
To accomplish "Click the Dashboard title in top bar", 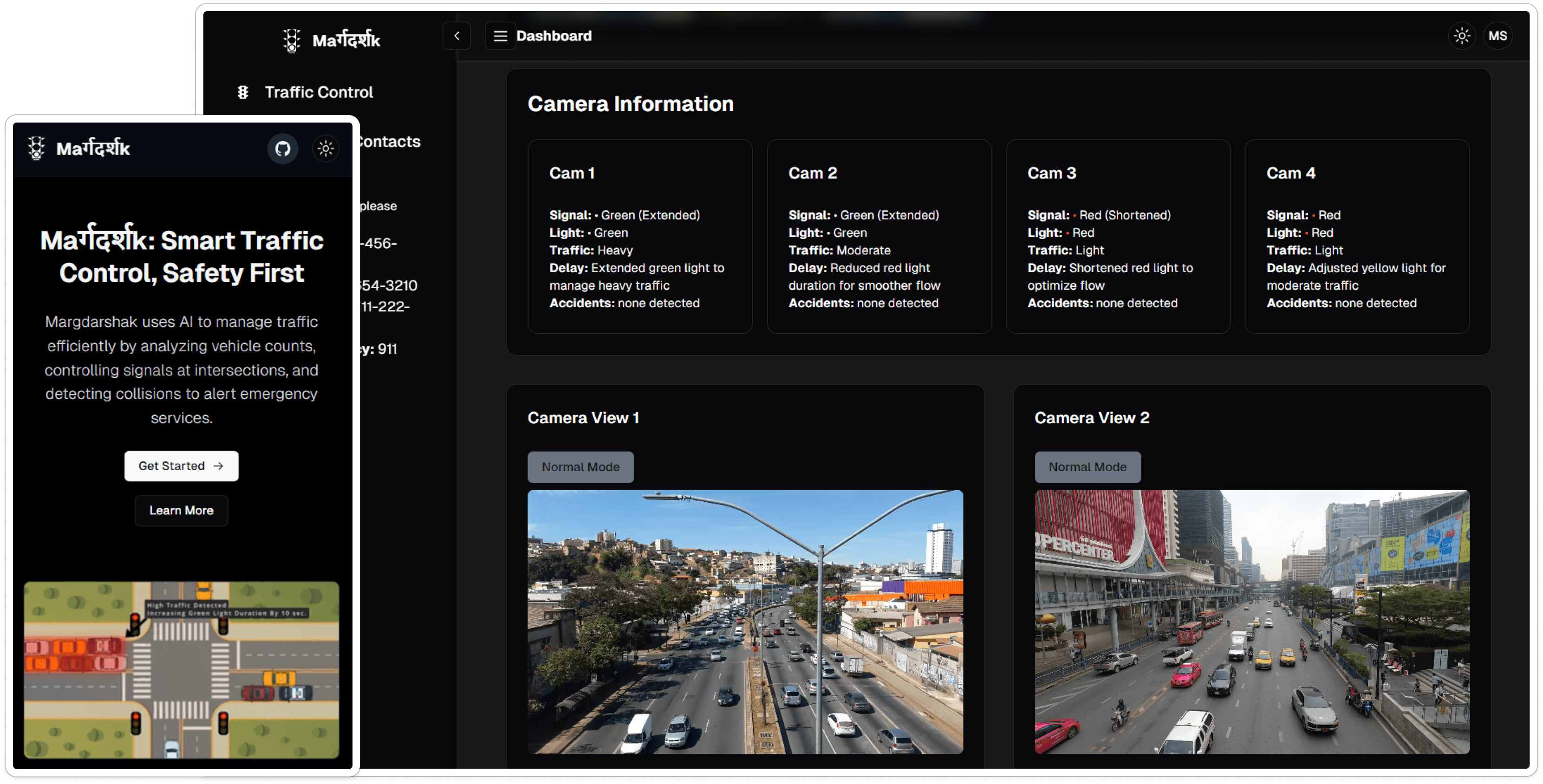I will click(553, 36).
